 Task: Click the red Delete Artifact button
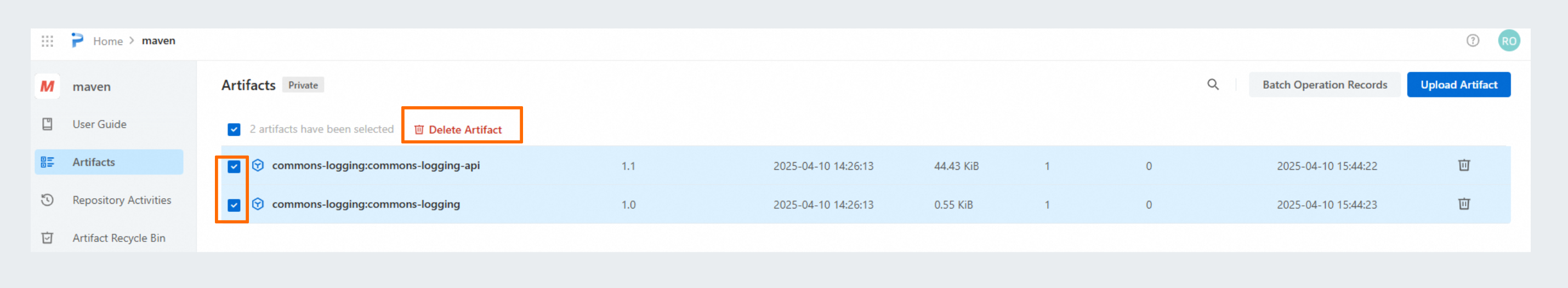point(458,129)
